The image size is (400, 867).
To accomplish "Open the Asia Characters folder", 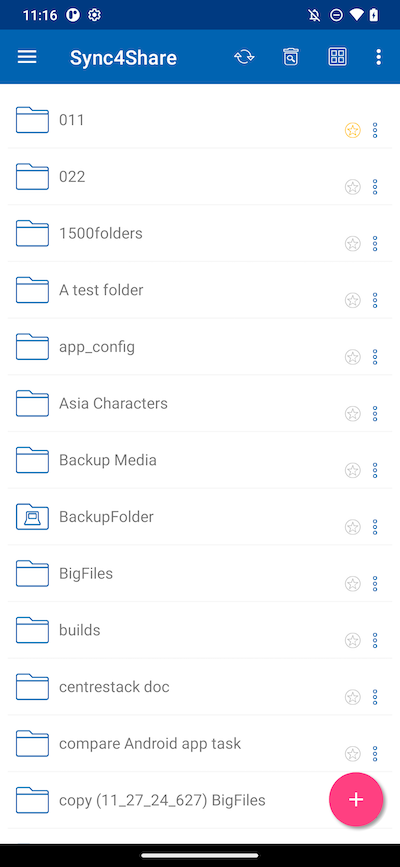I will pos(200,403).
